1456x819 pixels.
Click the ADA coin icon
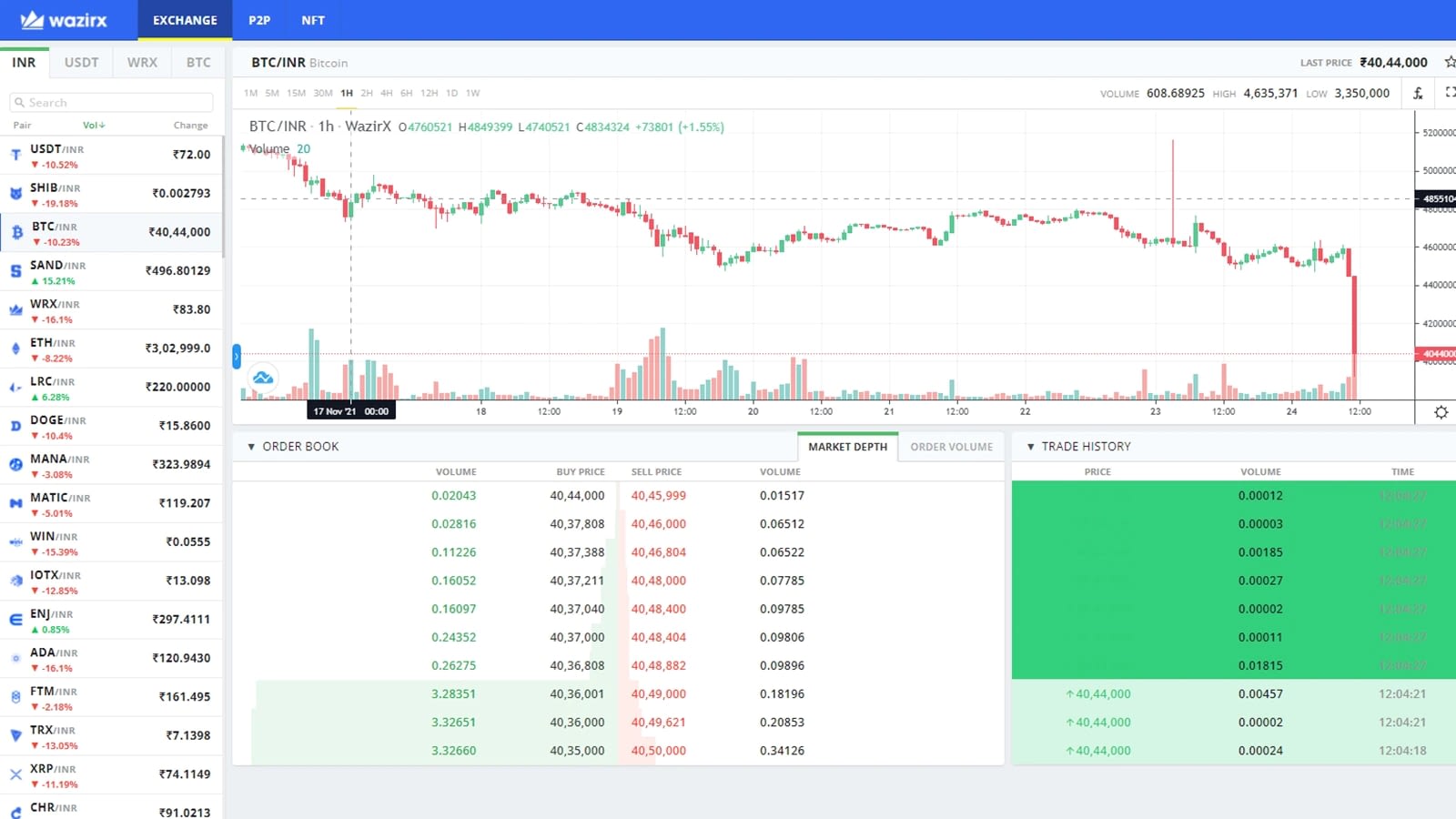point(15,658)
